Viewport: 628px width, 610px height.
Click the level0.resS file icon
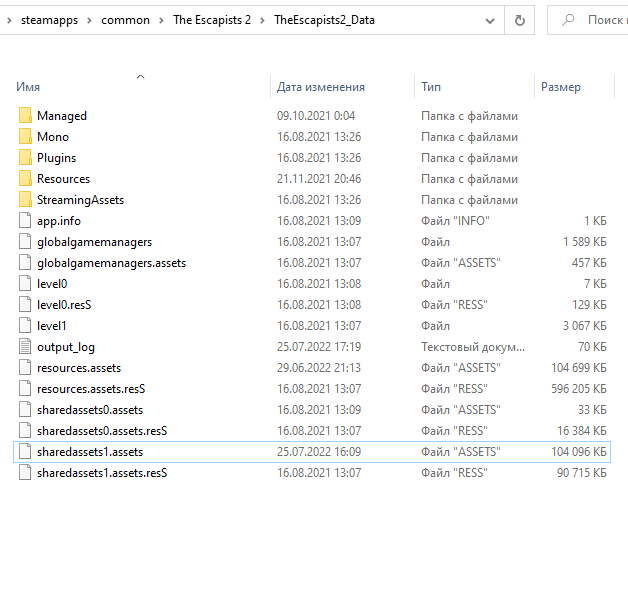[25, 305]
